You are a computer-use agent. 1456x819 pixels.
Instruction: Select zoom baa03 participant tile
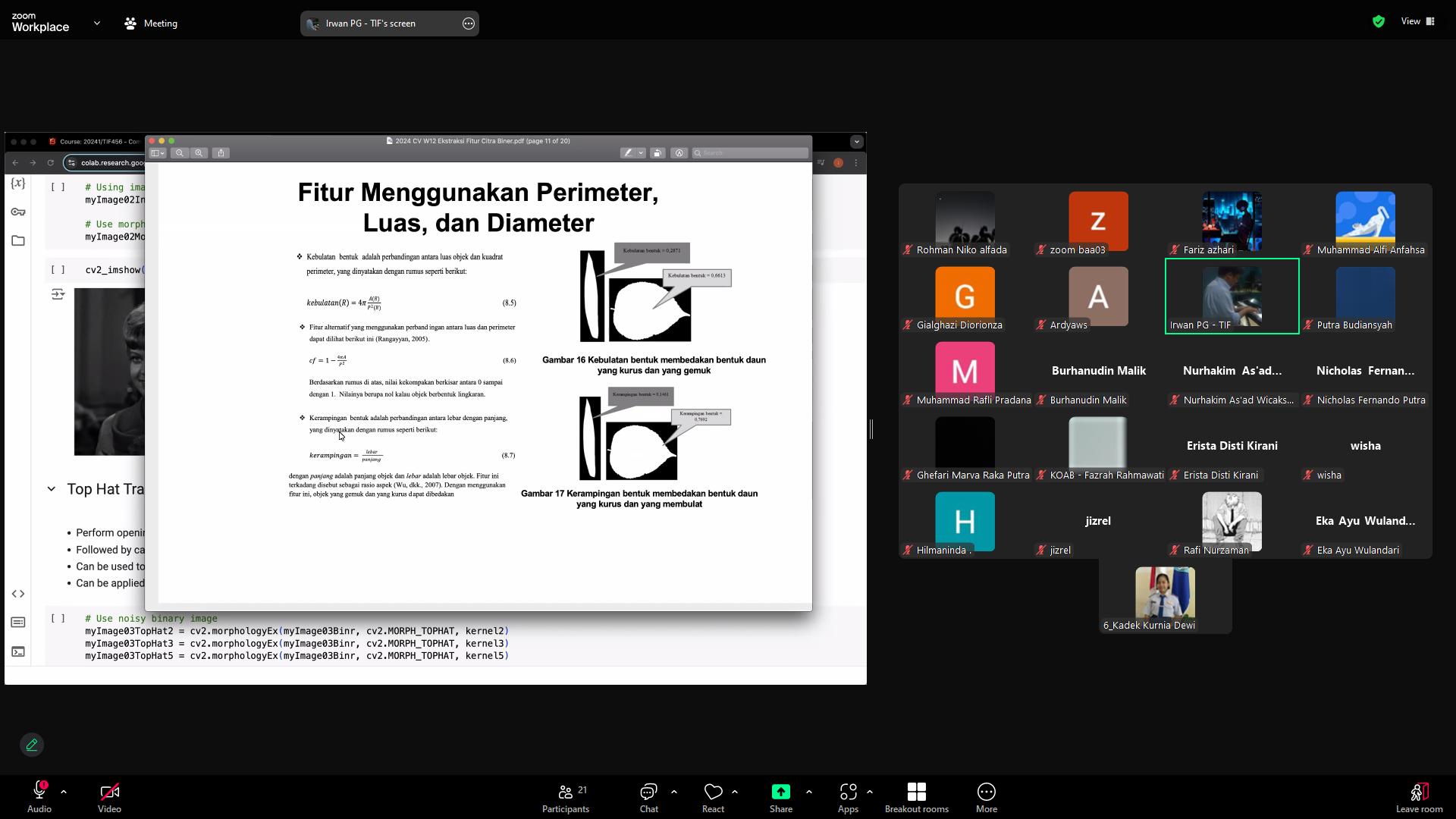[x=1098, y=221]
